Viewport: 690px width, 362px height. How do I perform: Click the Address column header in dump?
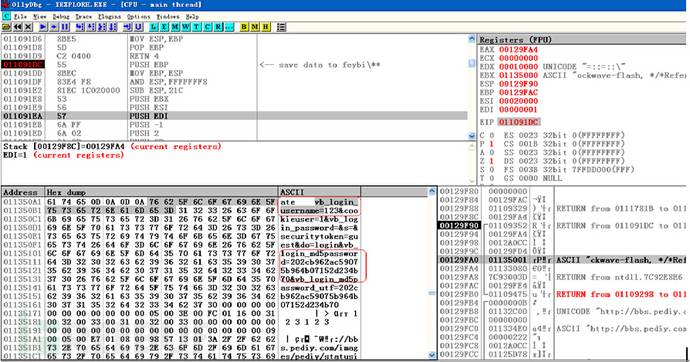(x=23, y=192)
